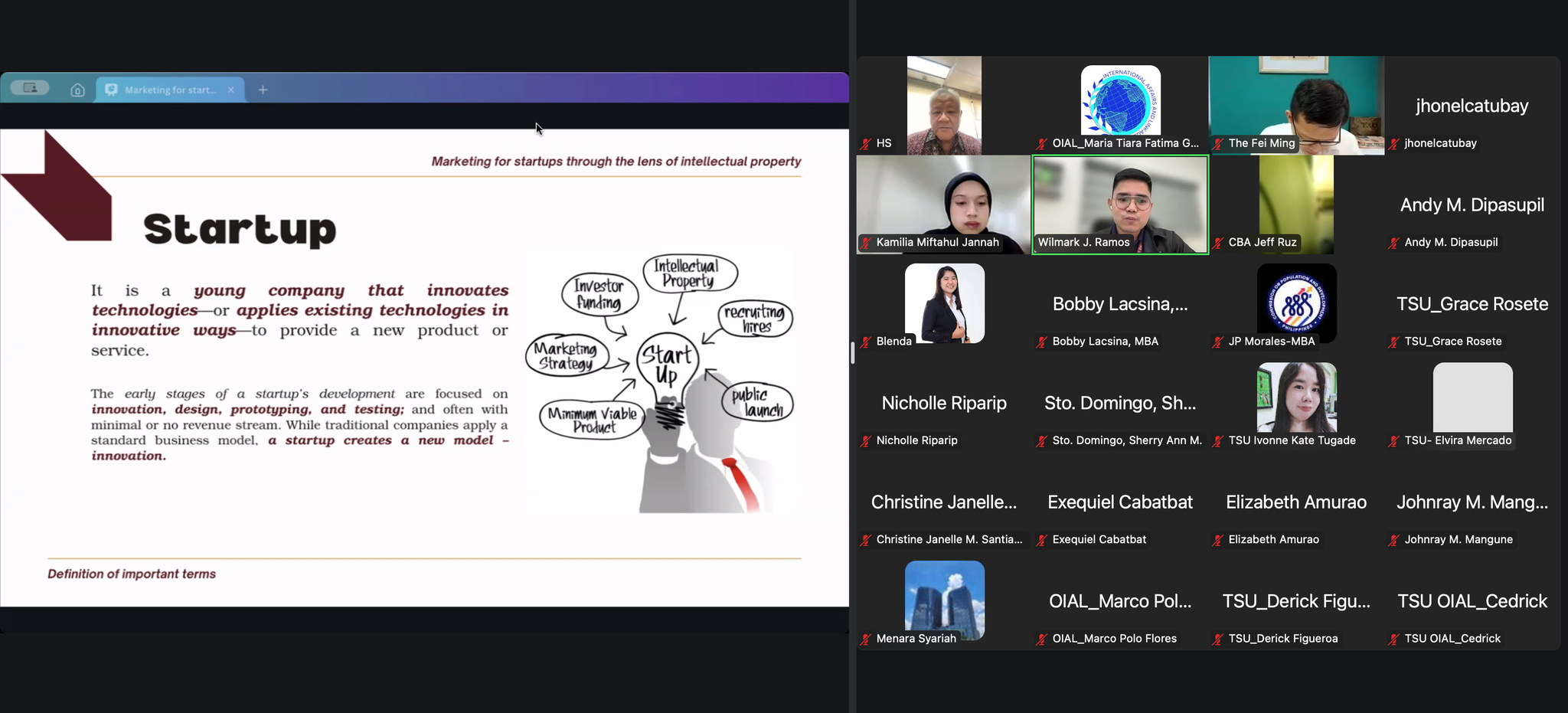Click muted mic icon for TSU- Elvira Mercado
The height and width of the screenshot is (713, 1568).
(x=1394, y=440)
